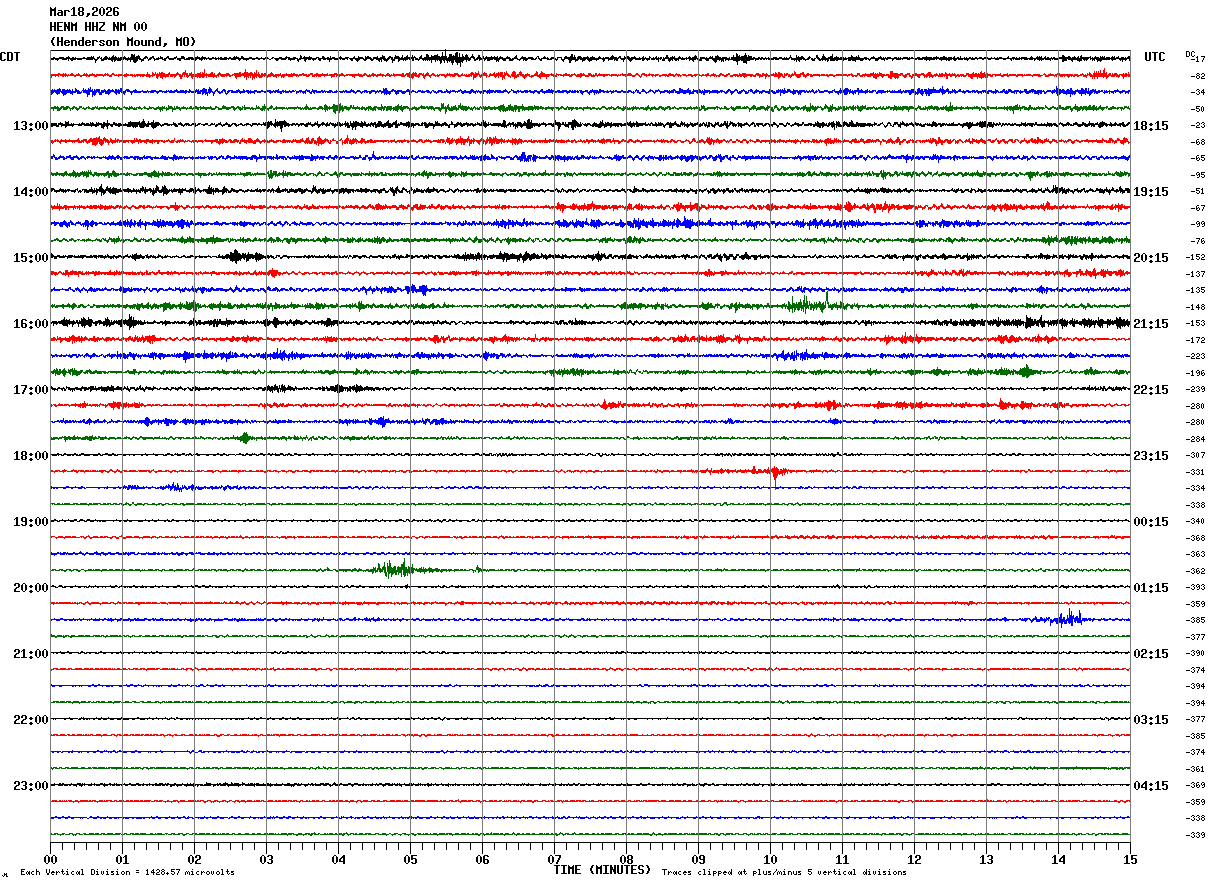The width and height of the screenshot is (1210, 886).
Task: Select the 17:00 CDT time label
Action: 30,390
